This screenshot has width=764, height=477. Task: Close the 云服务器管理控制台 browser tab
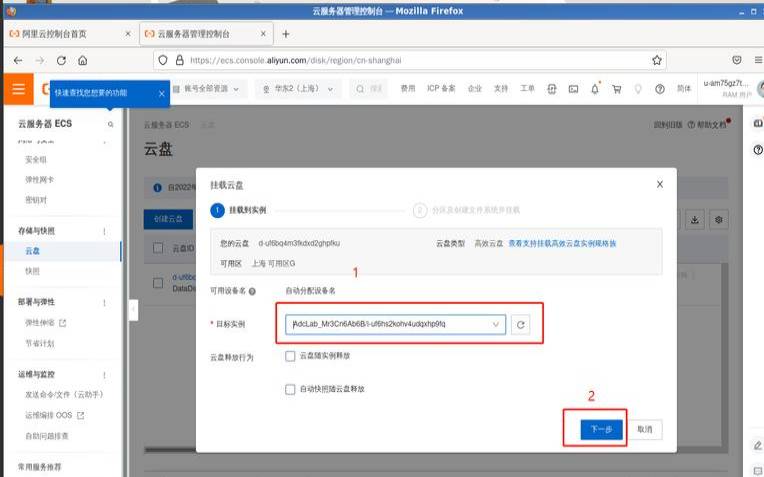263,34
